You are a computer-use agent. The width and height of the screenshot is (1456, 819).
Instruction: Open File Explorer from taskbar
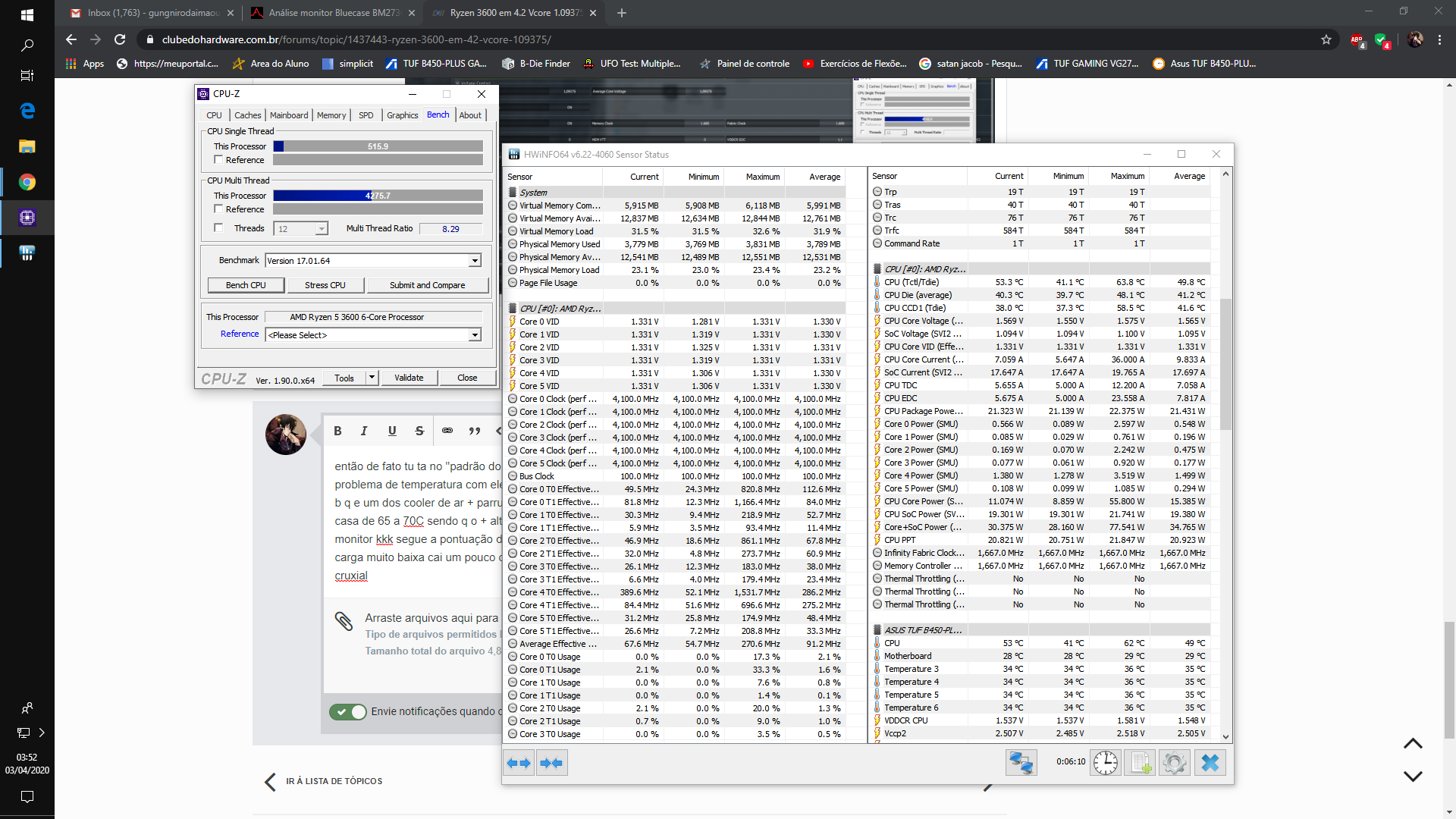pyautogui.click(x=27, y=146)
